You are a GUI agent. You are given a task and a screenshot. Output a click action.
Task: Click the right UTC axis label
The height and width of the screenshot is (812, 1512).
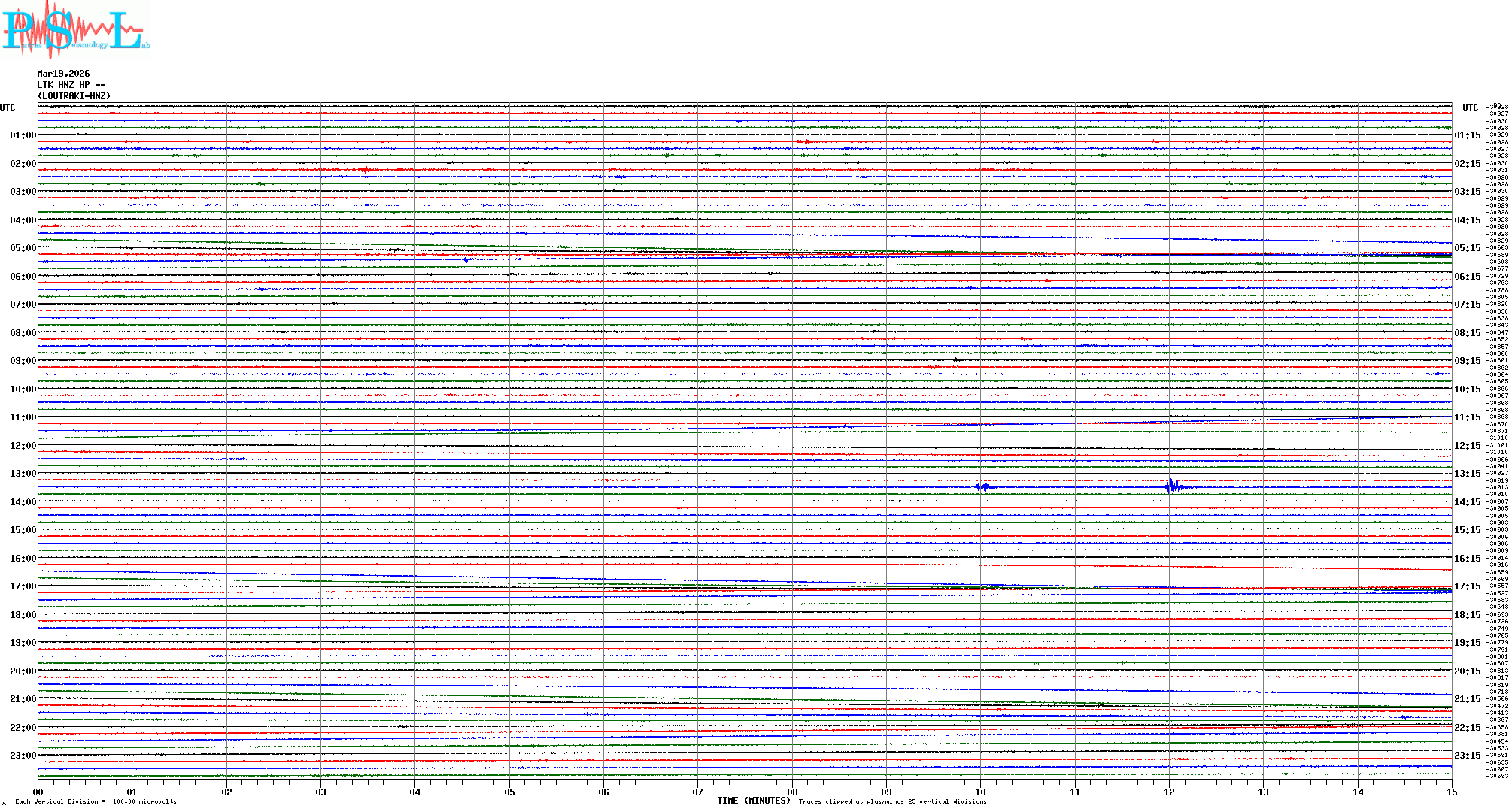1470,108
